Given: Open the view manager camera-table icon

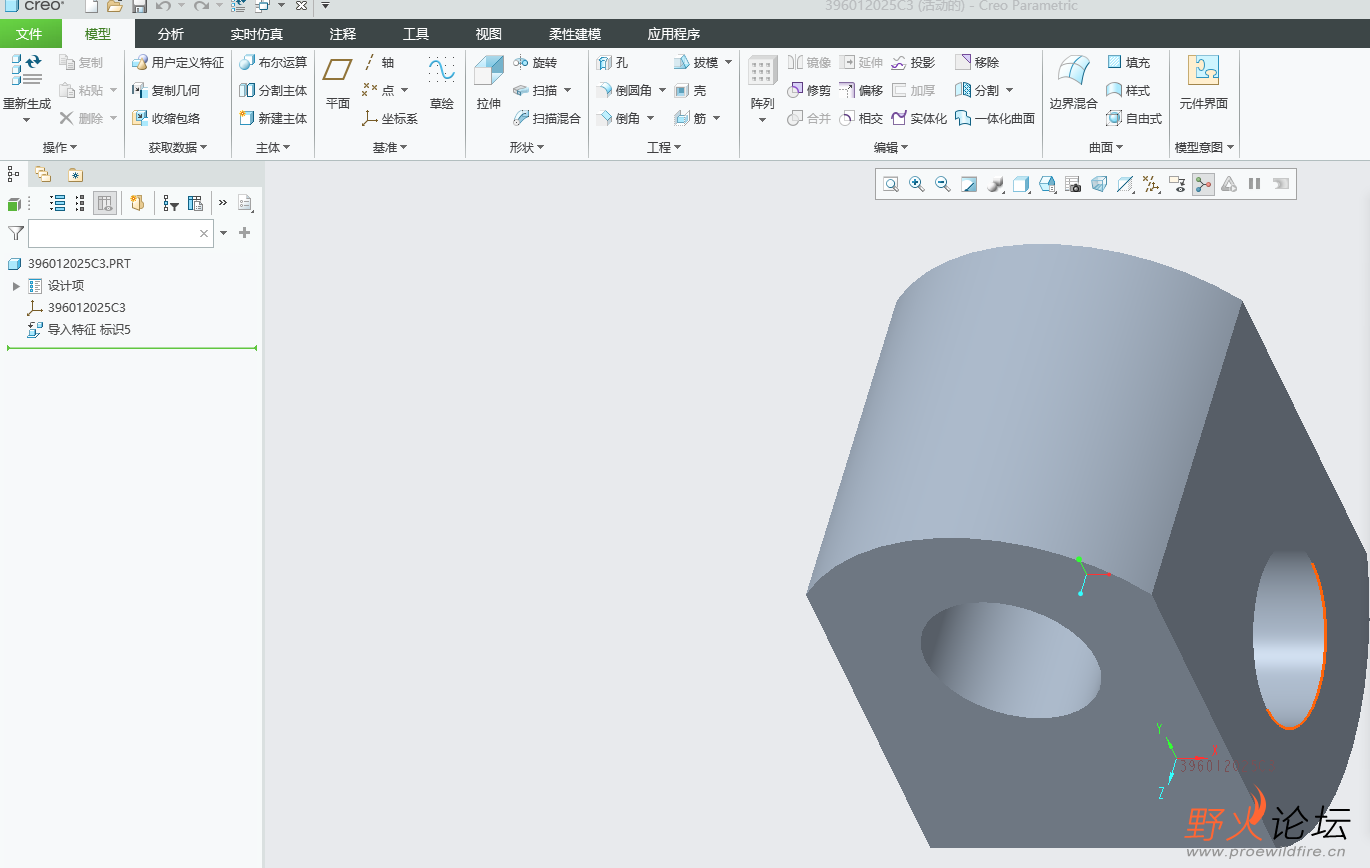Looking at the screenshot, I should (1072, 184).
